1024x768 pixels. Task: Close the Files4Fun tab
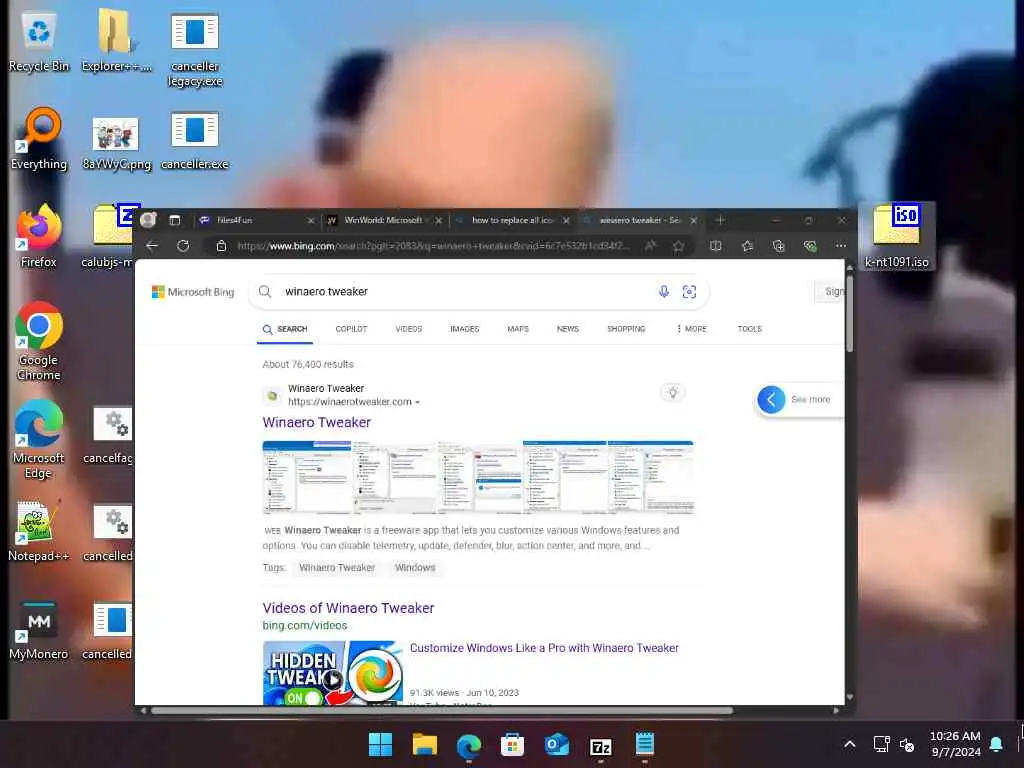point(310,221)
